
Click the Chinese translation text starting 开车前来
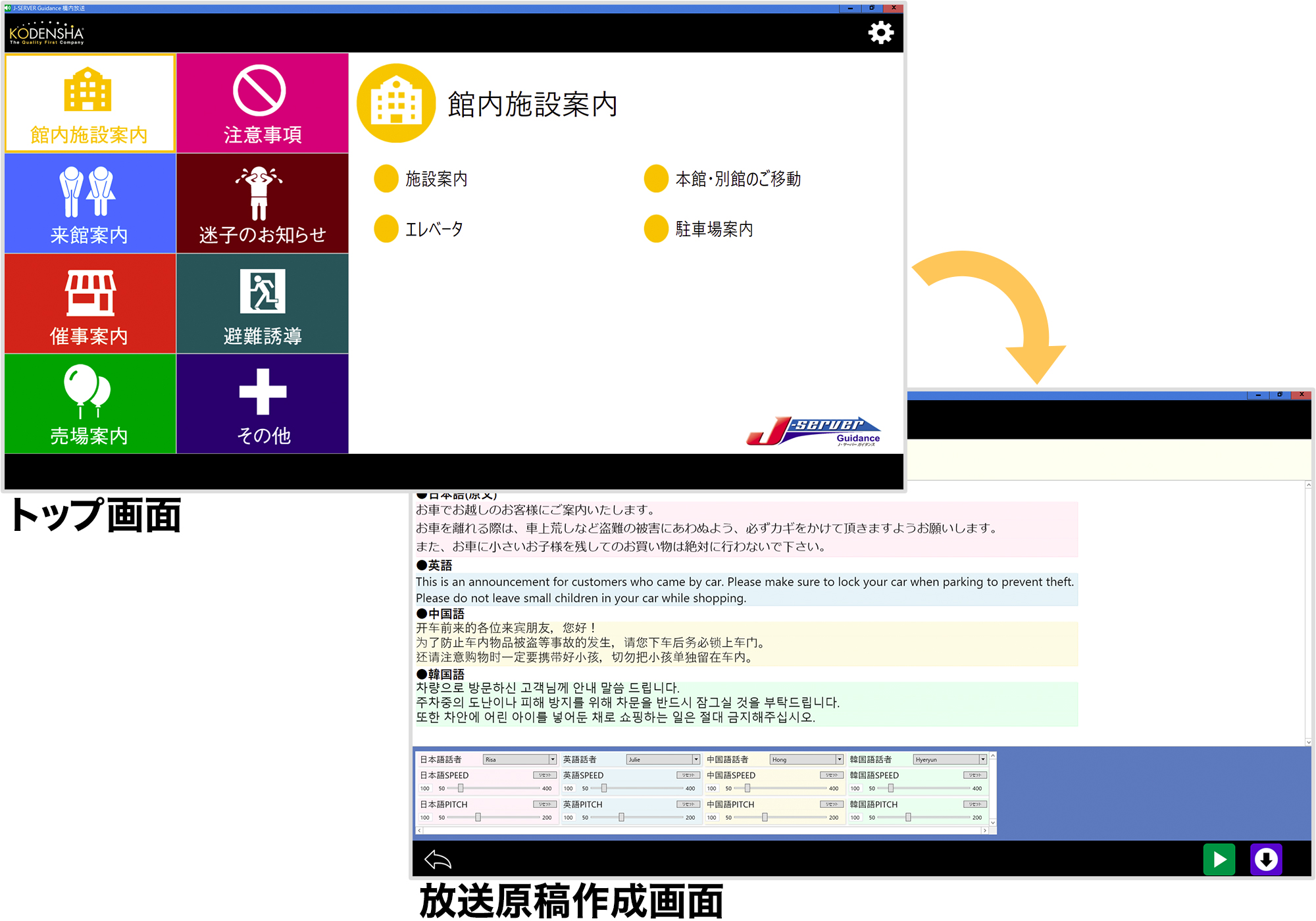point(746,643)
